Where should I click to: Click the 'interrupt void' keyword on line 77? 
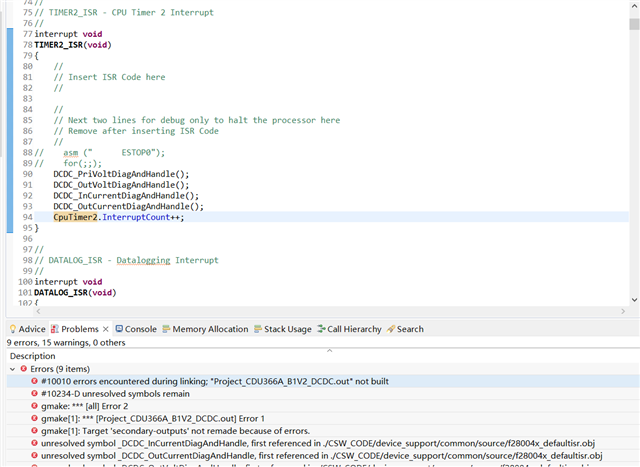pos(68,34)
